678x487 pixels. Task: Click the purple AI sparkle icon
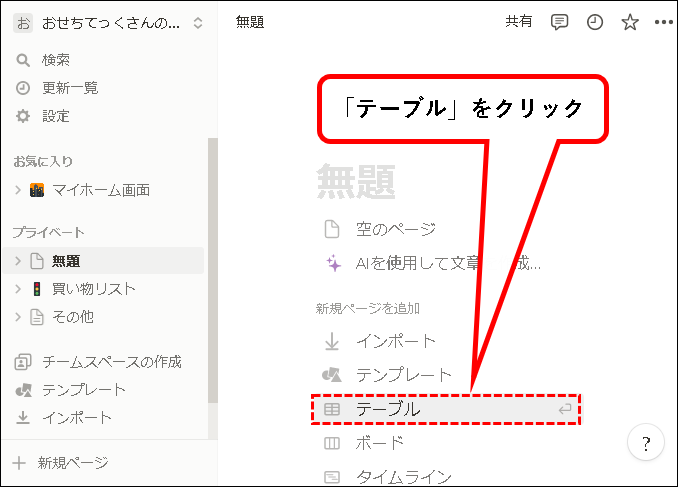point(333,263)
